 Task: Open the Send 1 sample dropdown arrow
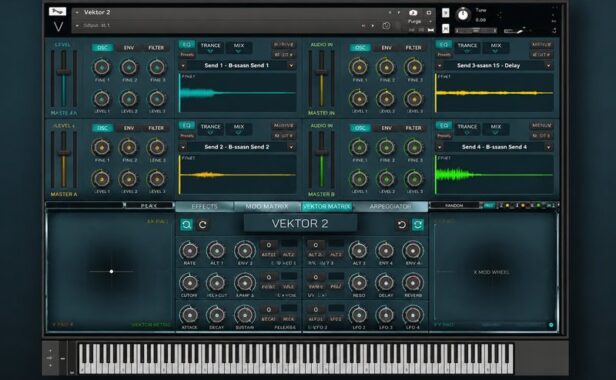click(291, 66)
